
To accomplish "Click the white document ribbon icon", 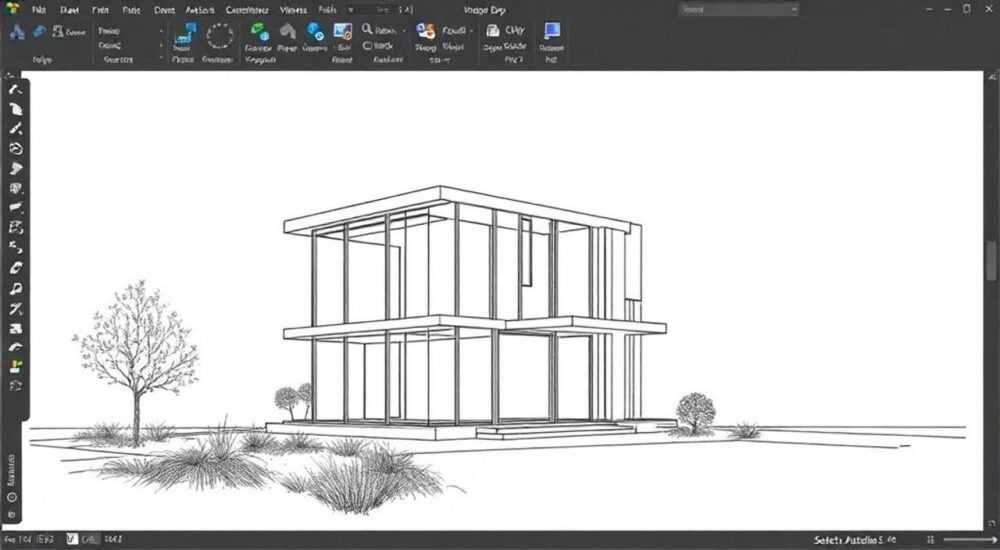I will [x=493, y=31].
